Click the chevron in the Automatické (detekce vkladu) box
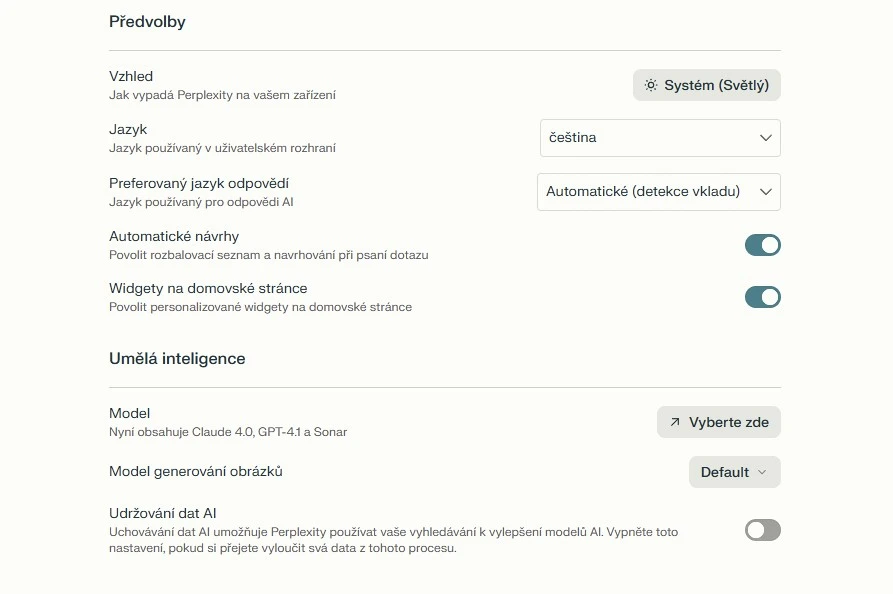The height and width of the screenshot is (594, 893). pos(765,192)
